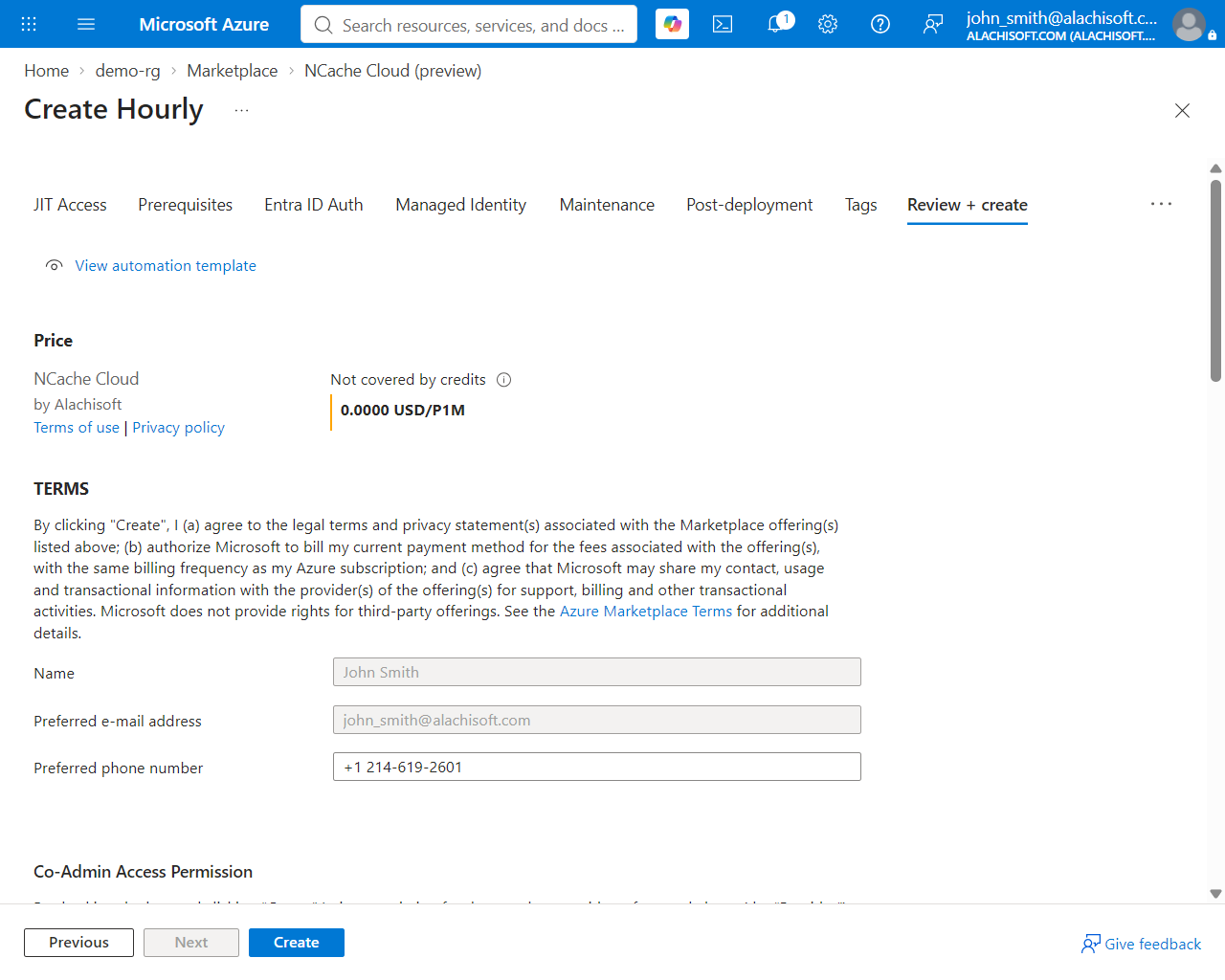This screenshot has height=980, width=1225.
Task: Open the Terms of use link
Action: (77, 428)
